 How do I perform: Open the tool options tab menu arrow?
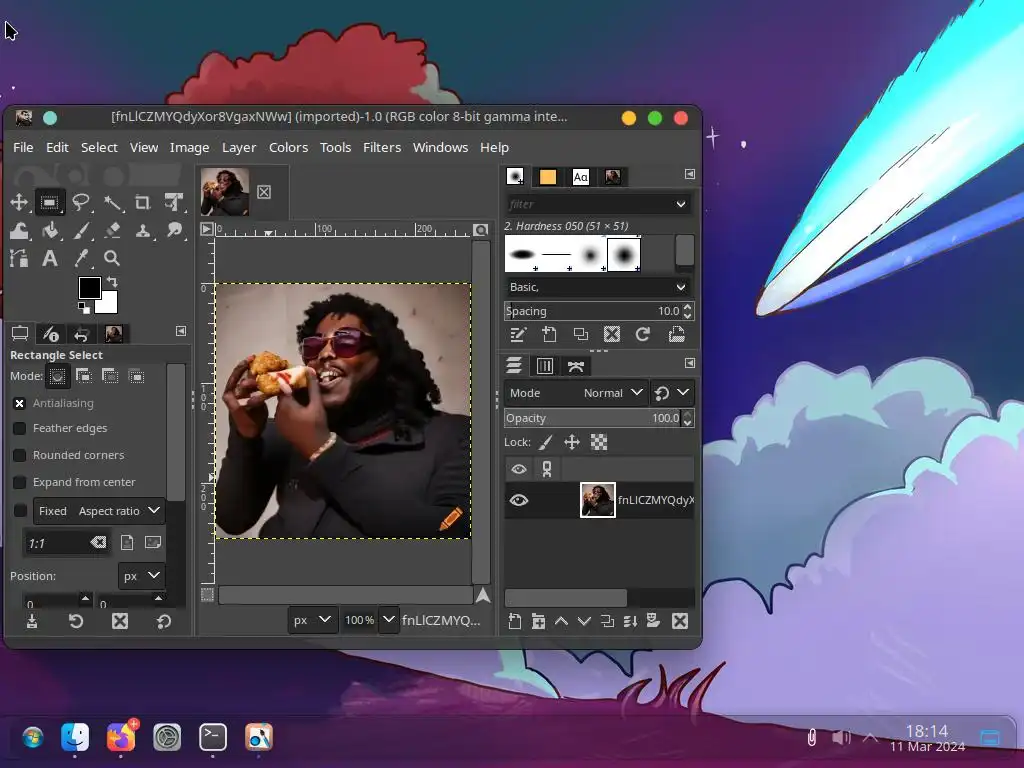181,332
